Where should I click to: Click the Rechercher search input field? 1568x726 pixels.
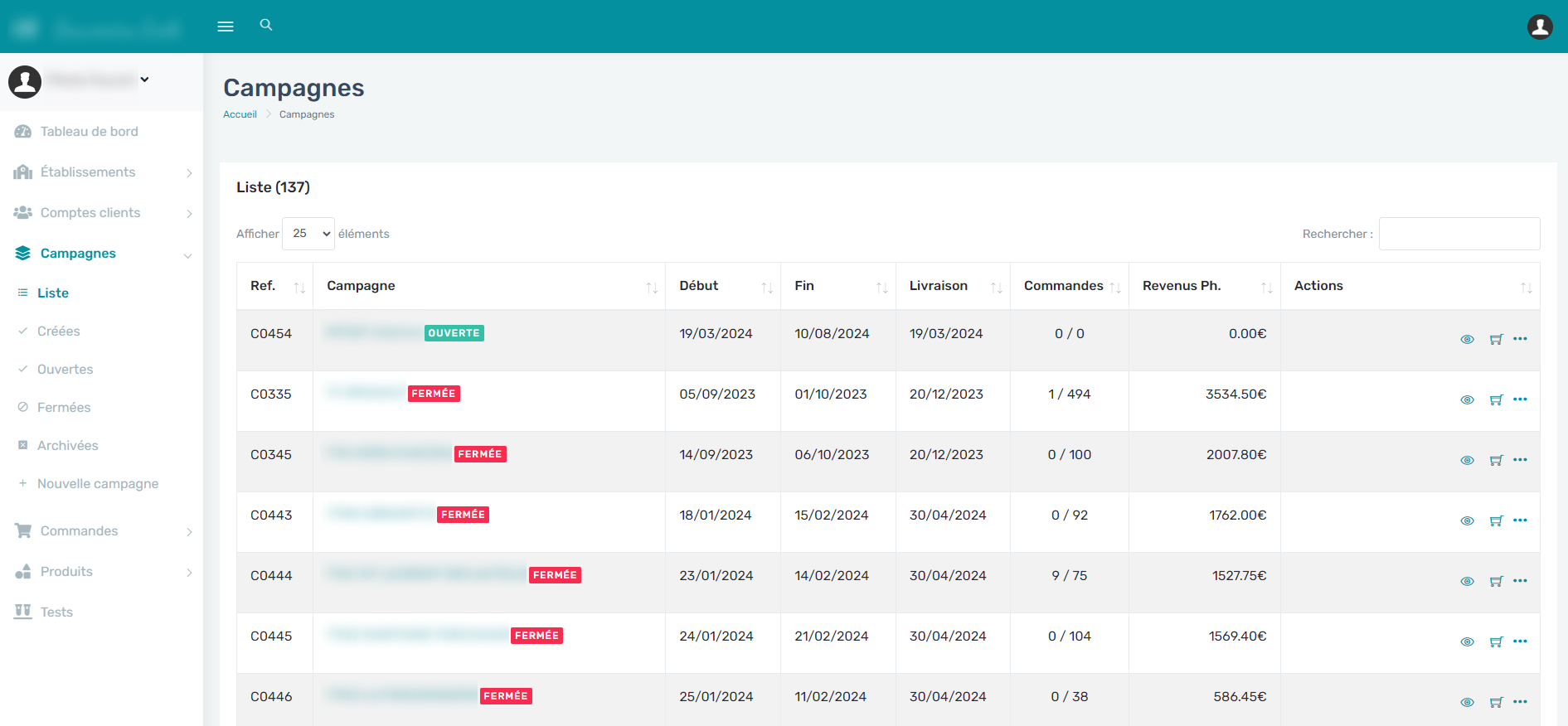coord(1459,234)
